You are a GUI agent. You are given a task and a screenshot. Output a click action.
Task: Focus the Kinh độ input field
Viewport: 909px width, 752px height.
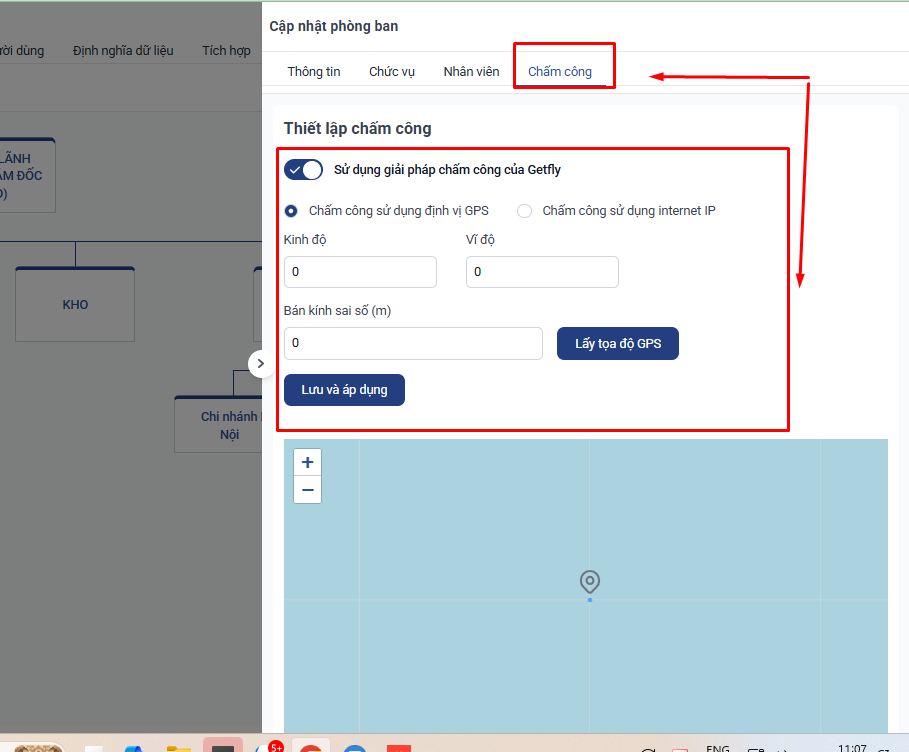tap(361, 272)
